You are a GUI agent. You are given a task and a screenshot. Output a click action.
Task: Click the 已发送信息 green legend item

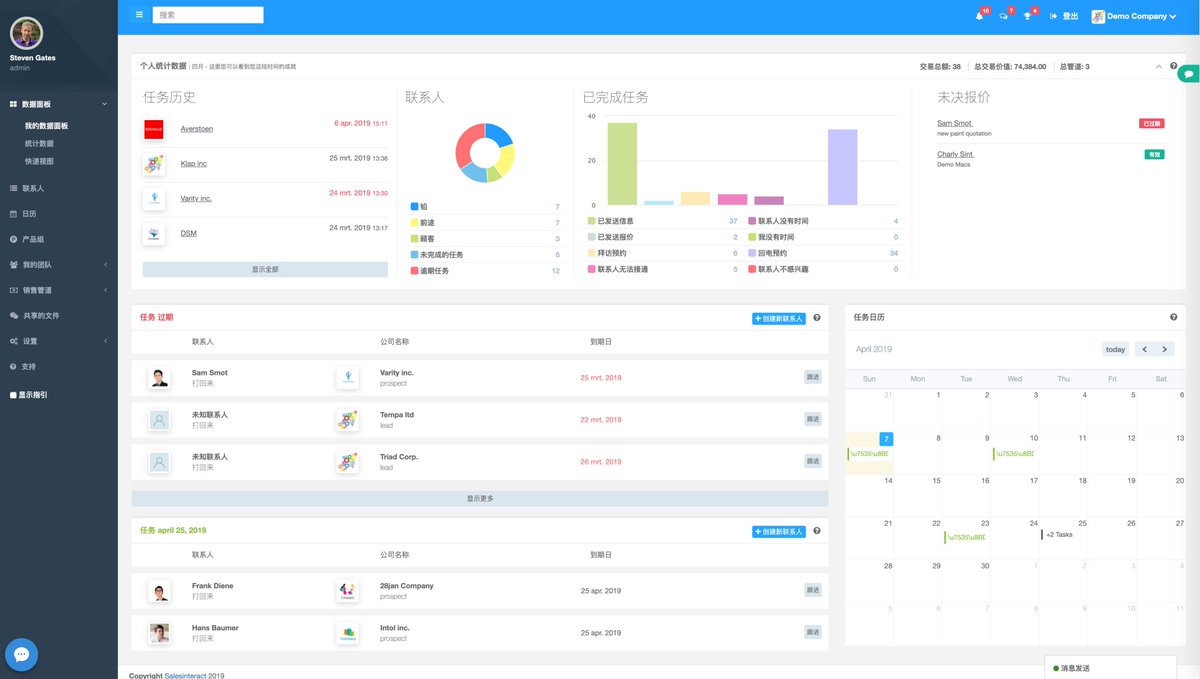(611, 221)
